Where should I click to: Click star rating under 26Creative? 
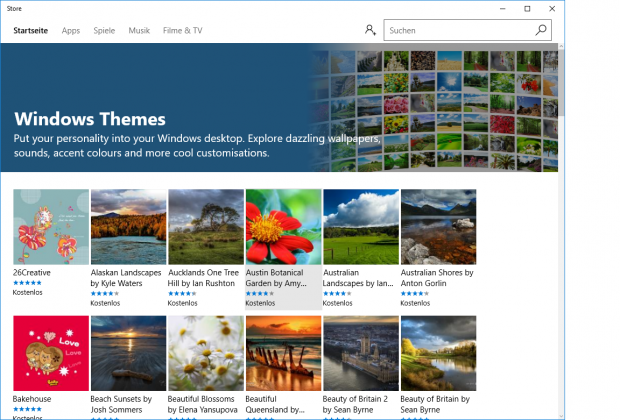27,282
